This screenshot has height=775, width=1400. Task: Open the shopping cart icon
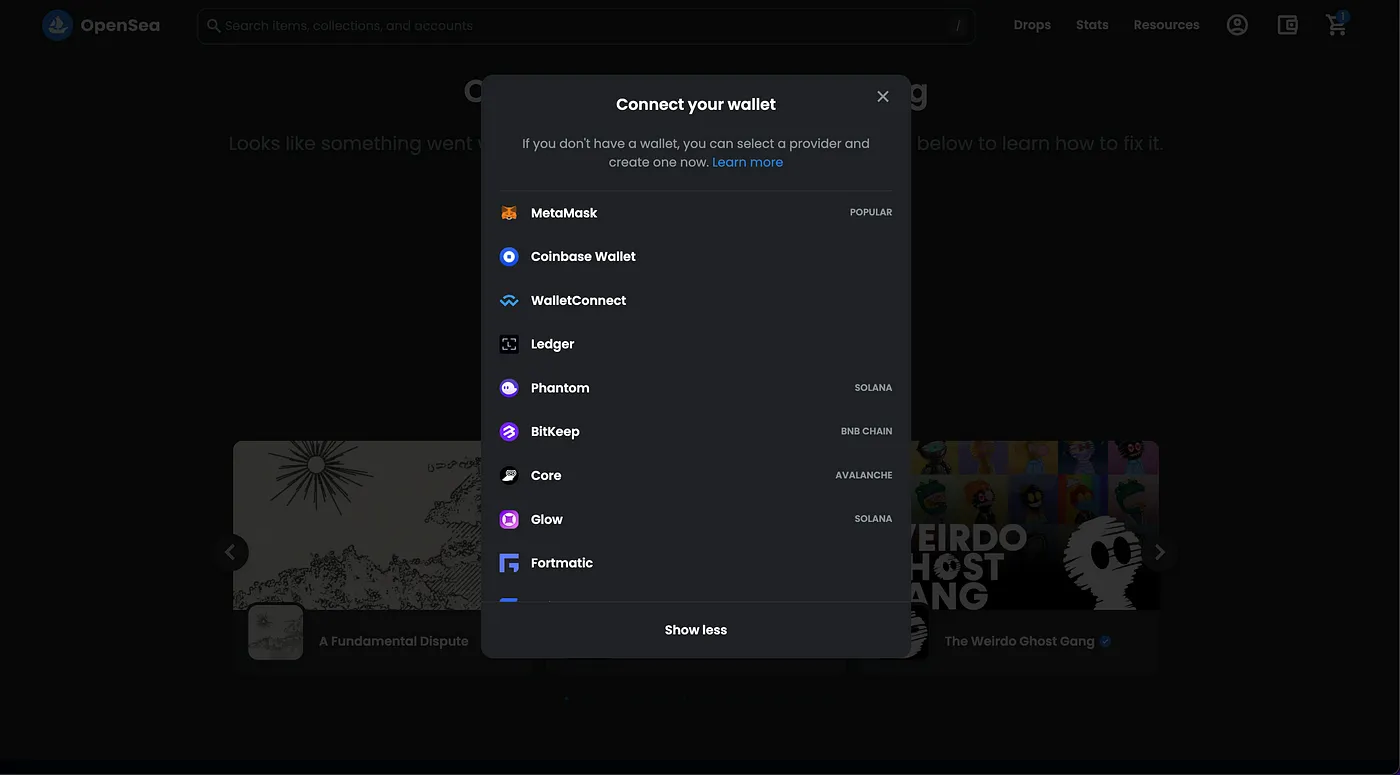[x=1336, y=25]
